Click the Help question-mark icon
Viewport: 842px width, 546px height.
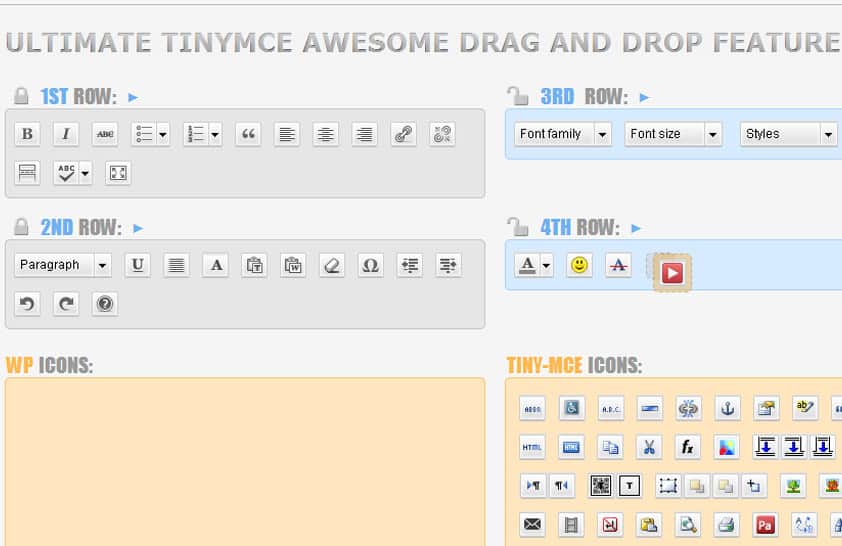point(105,304)
